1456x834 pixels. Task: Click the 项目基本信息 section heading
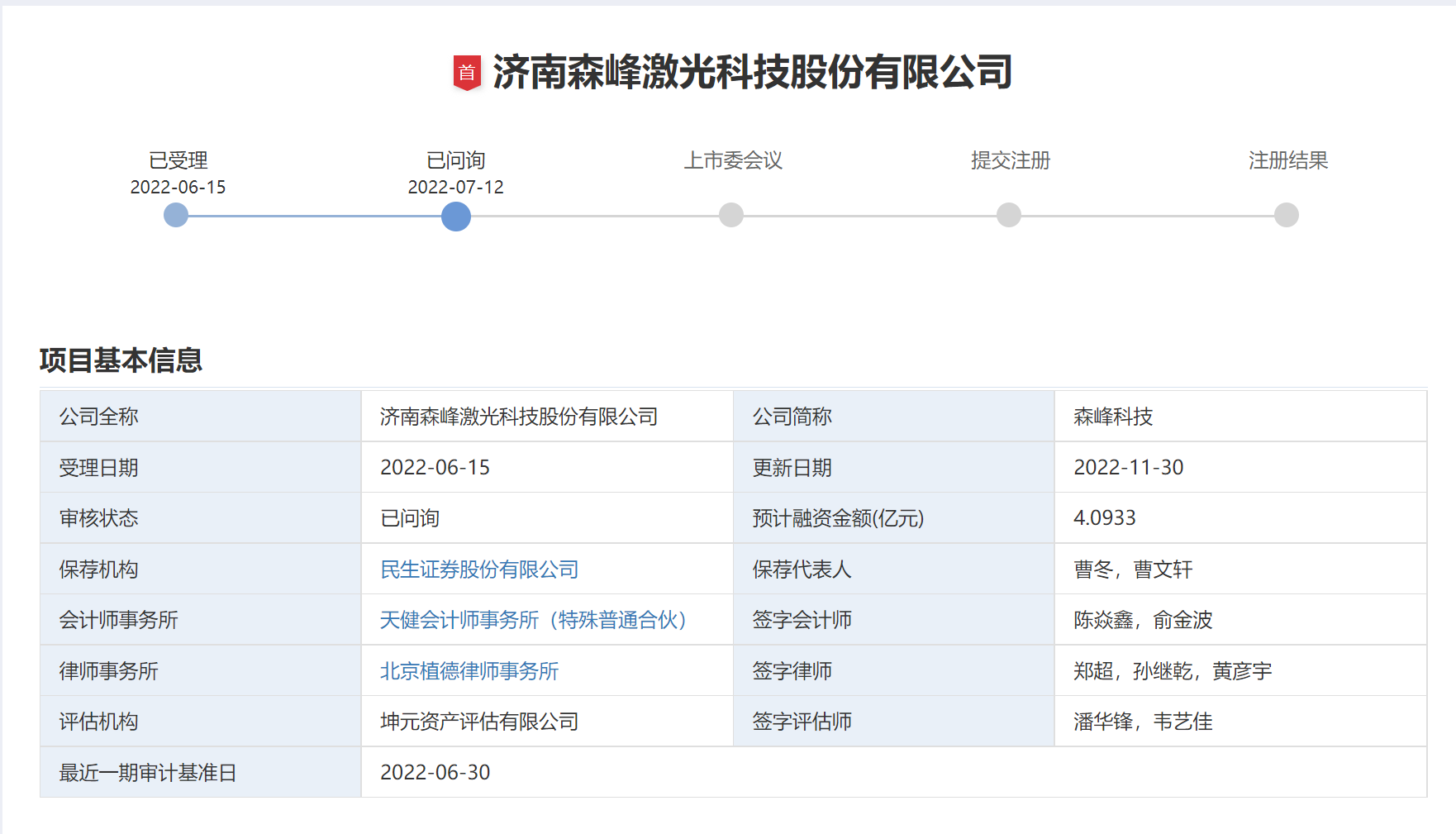point(121,360)
